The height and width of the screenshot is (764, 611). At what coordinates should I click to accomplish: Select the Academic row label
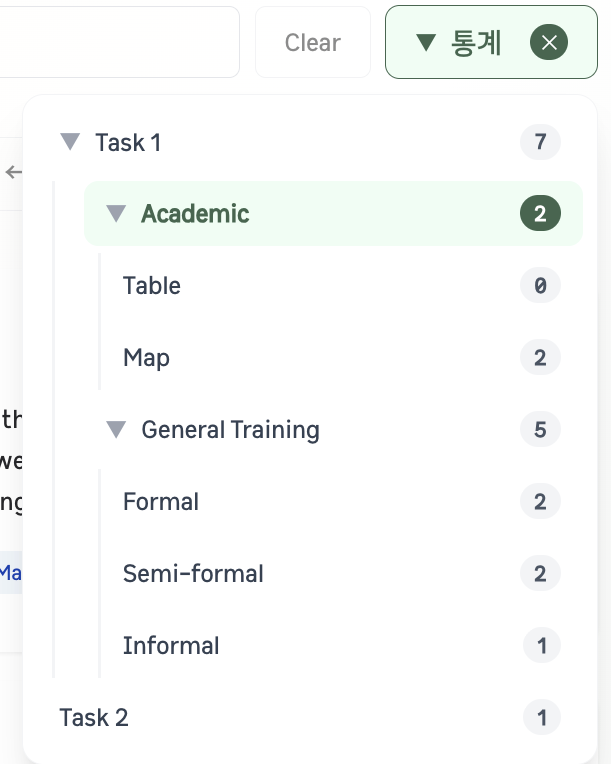pyautogui.click(x=195, y=213)
